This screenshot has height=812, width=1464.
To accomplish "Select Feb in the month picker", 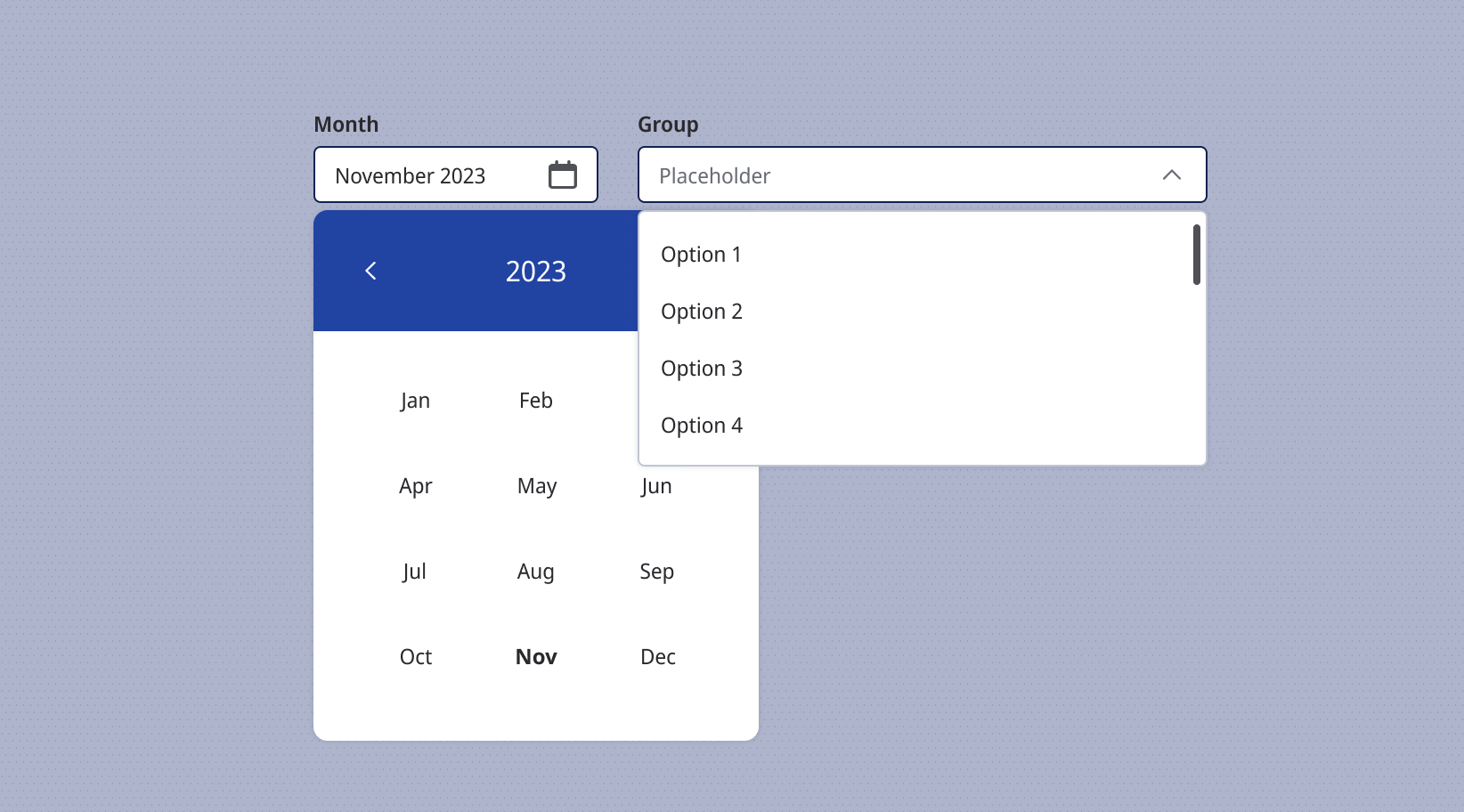I will pos(534,400).
